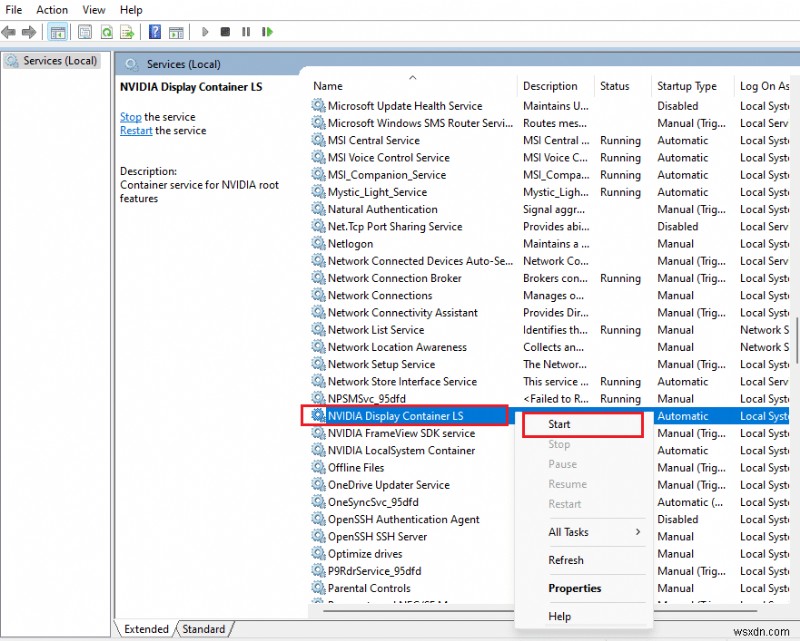Click the toolbar Refresh icon
This screenshot has width=800, height=641.
[106, 32]
